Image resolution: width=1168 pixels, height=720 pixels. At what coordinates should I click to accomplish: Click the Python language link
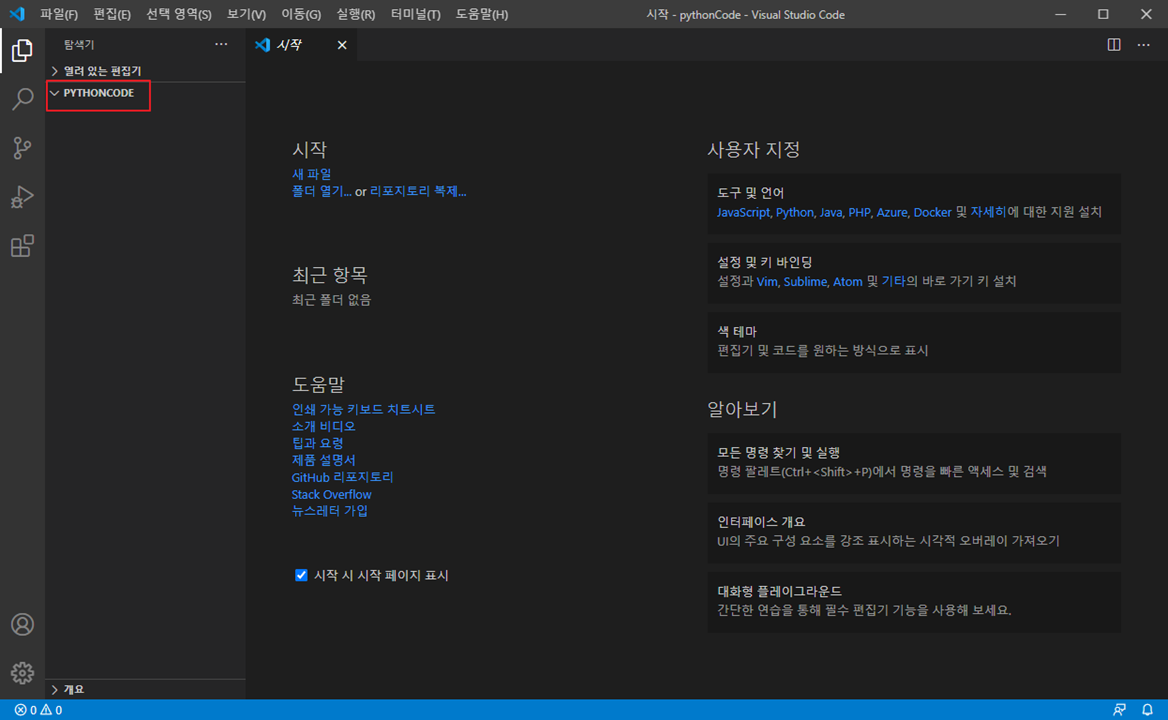[x=795, y=212]
